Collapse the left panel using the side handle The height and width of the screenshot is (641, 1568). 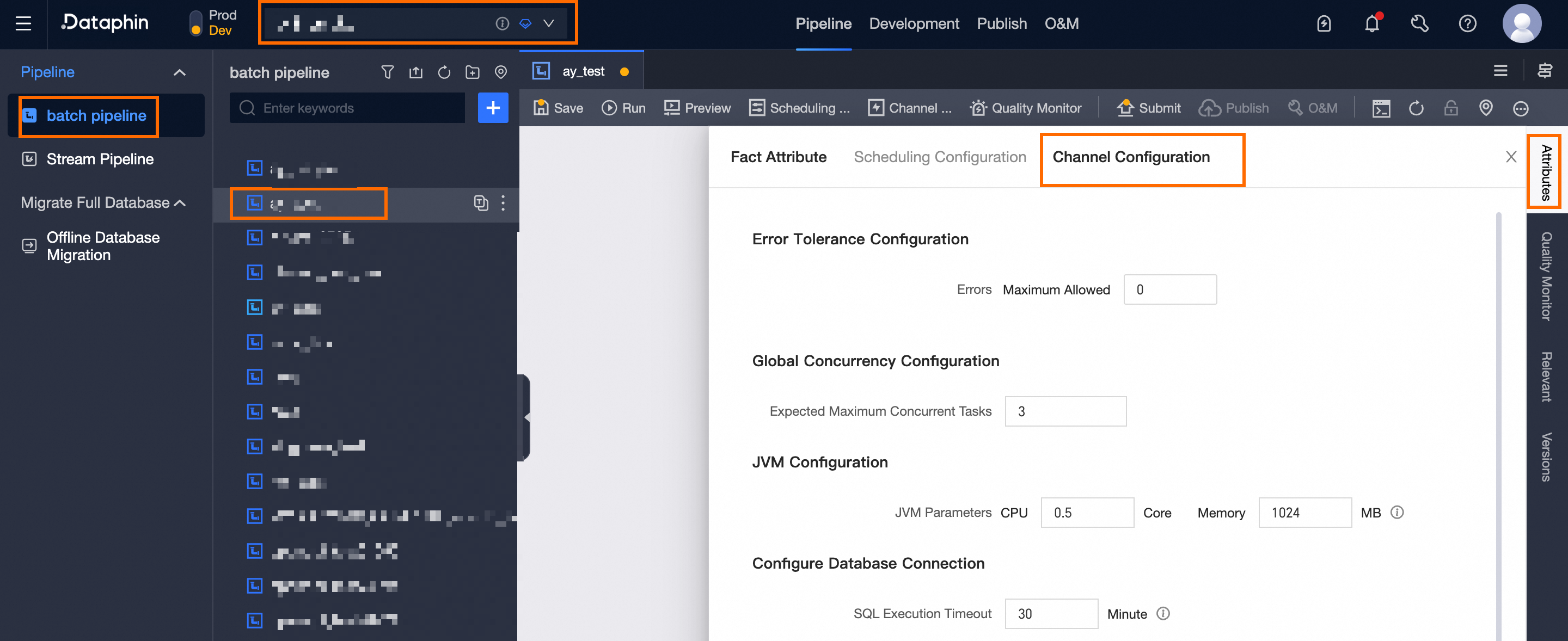[525, 417]
